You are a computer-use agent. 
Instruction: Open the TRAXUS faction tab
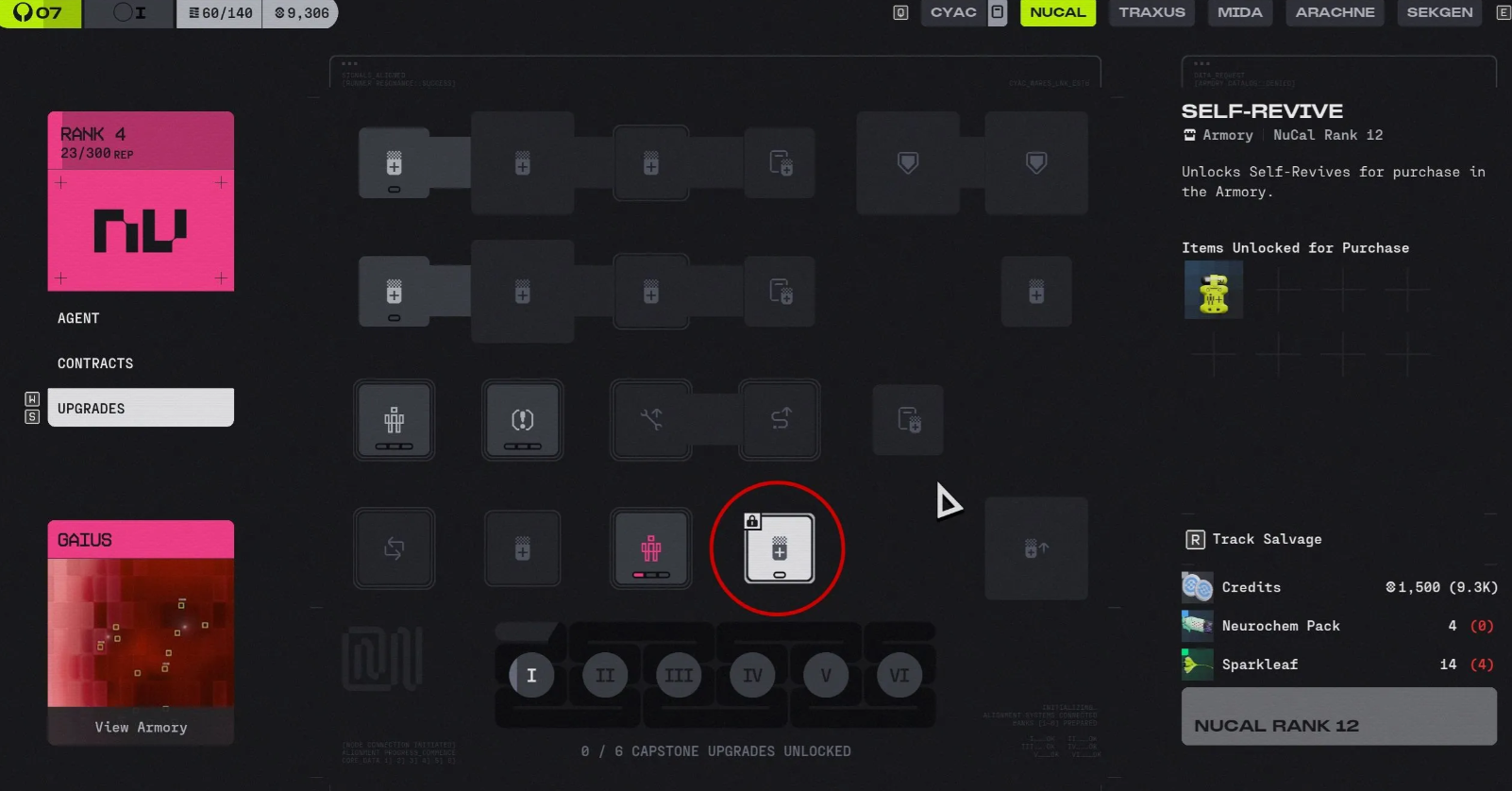(1151, 12)
